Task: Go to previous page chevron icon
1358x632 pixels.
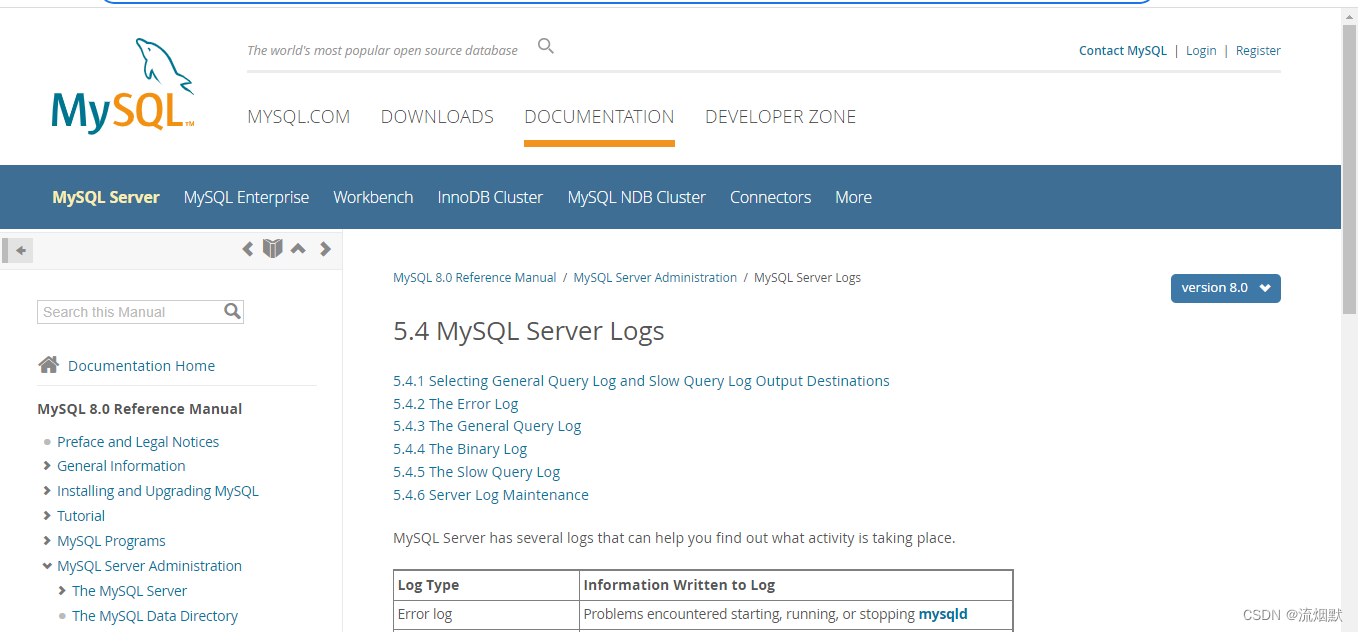Action: (248, 249)
